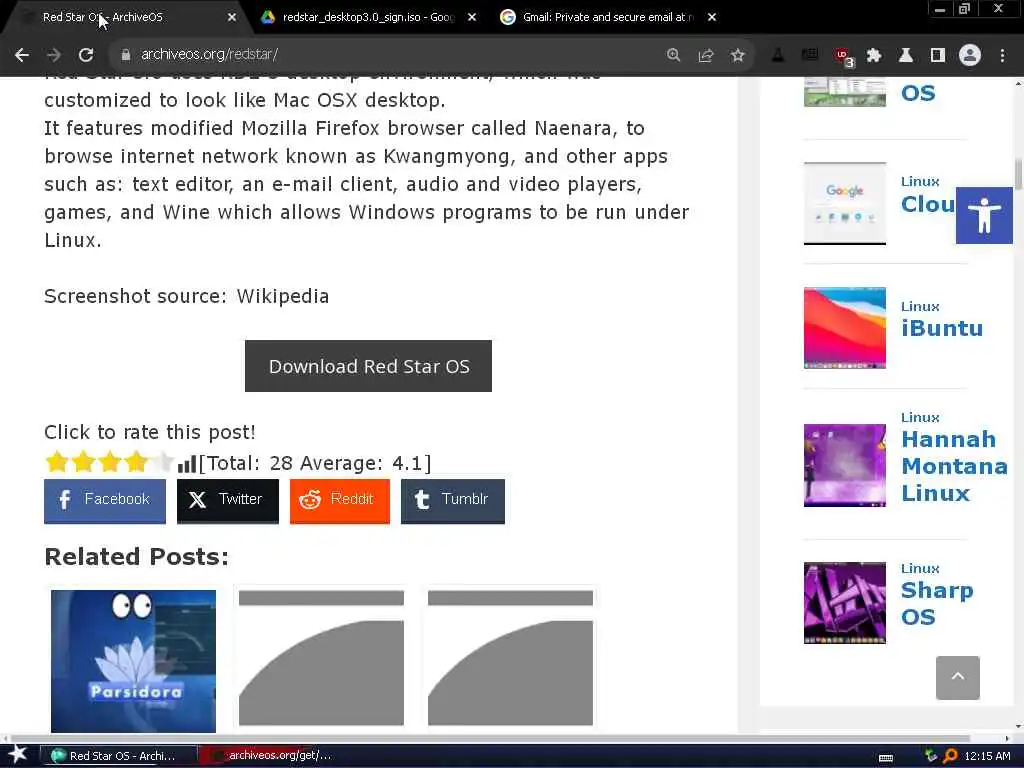Reload the archiveos.org page
Screen dimensions: 1024x768
click(x=86, y=55)
